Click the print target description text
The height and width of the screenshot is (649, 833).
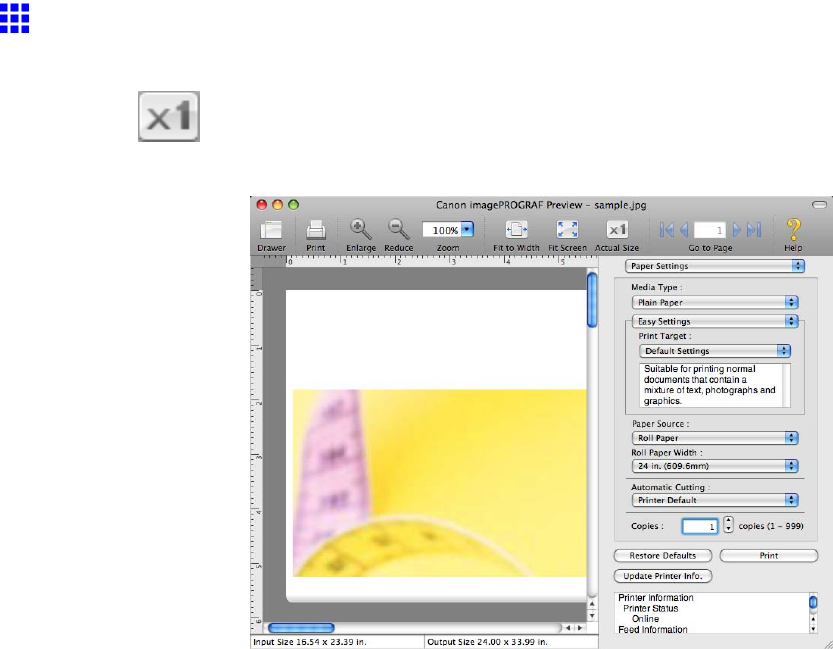(709, 385)
